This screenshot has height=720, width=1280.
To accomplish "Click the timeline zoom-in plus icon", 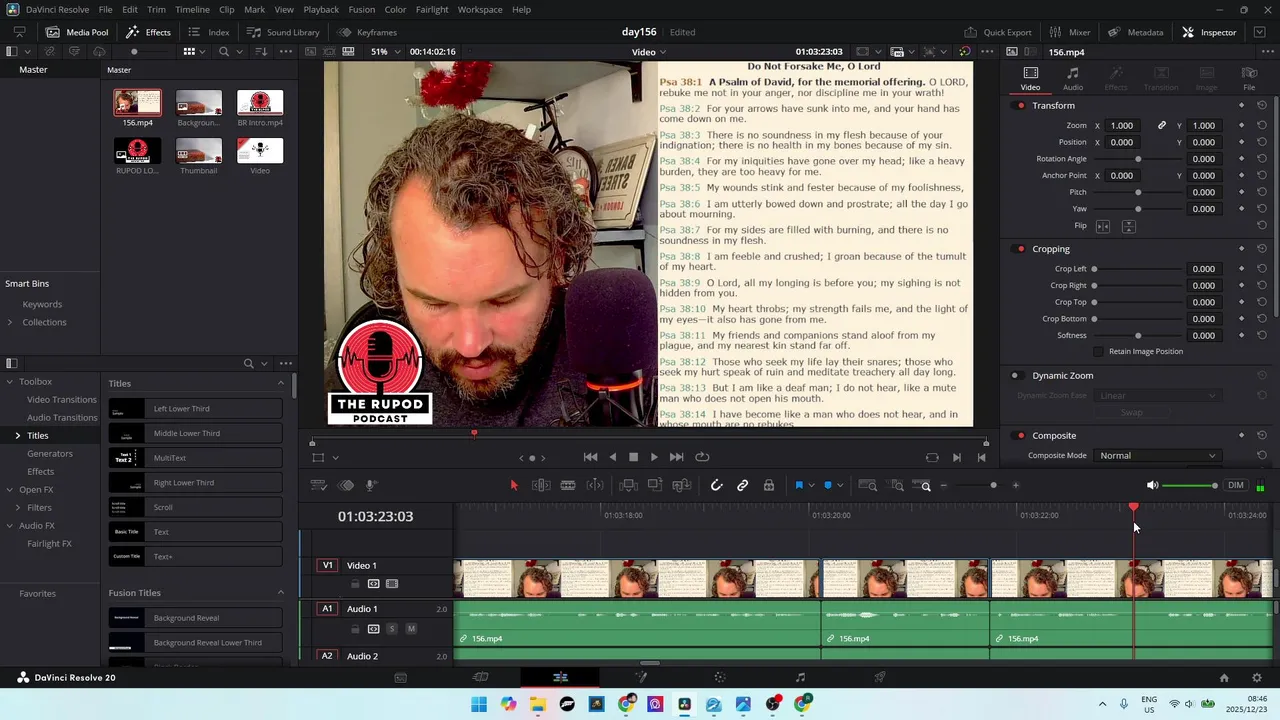I will coord(1015,485).
